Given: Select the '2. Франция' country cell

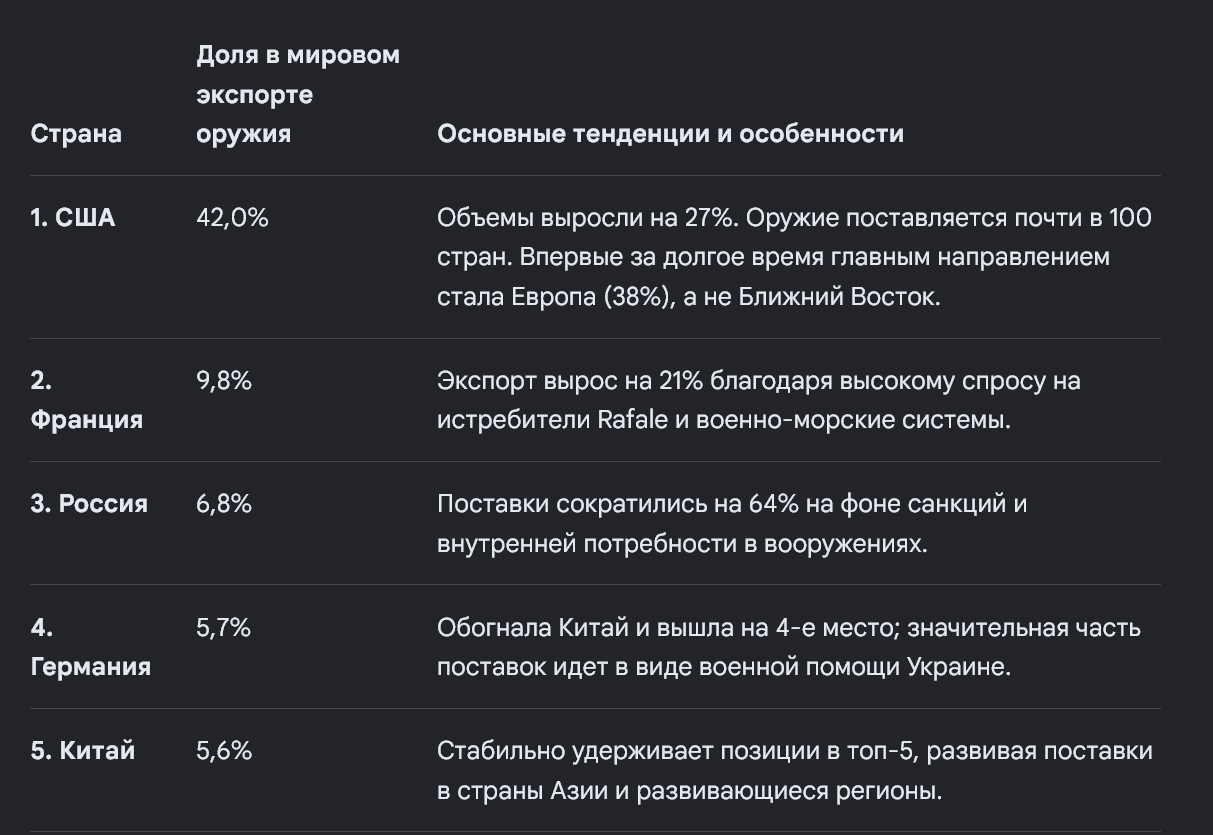Looking at the screenshot, I should point(87,400).
